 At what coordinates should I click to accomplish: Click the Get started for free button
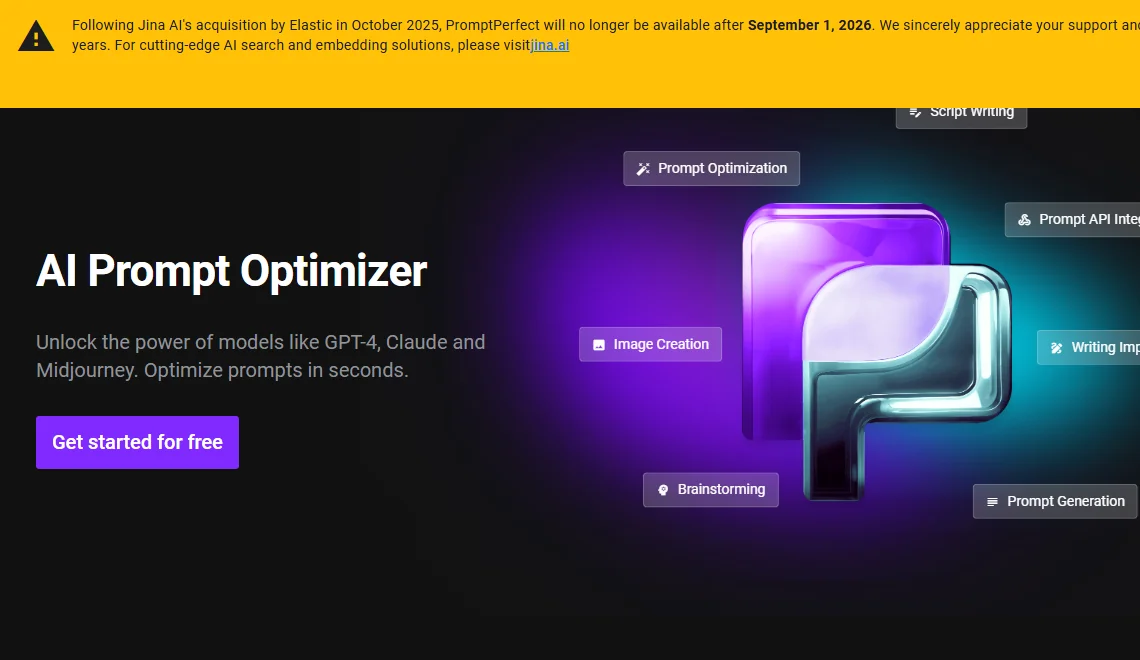pos(137,442)
